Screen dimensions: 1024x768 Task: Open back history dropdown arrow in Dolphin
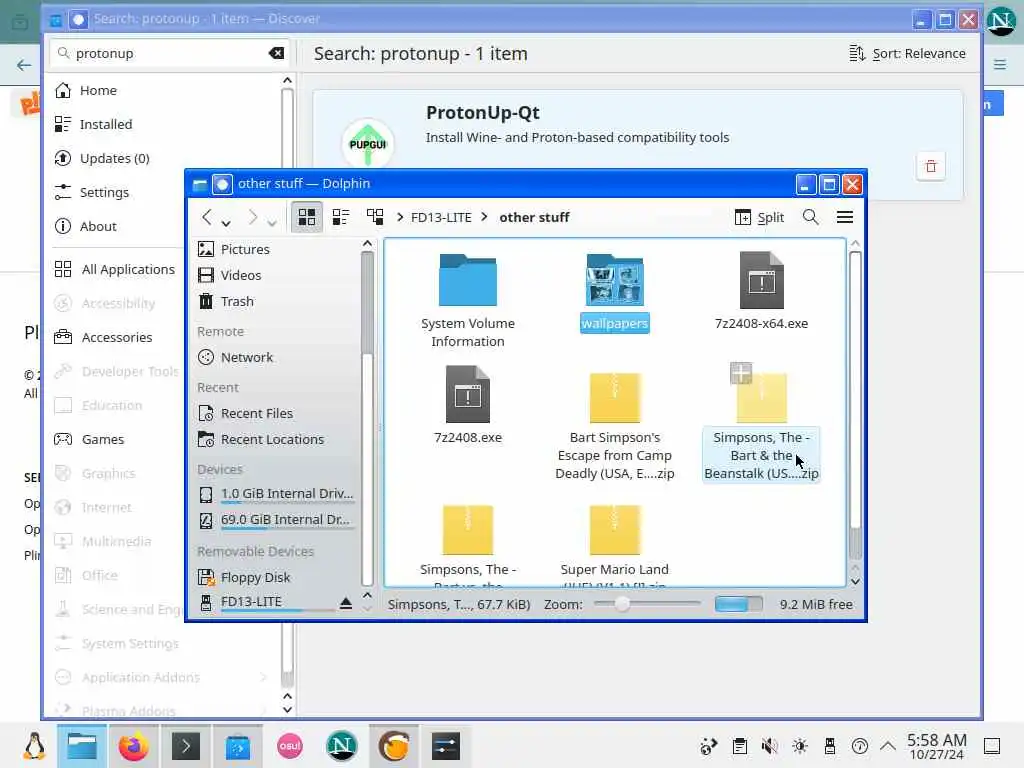[x=226, y=223]
